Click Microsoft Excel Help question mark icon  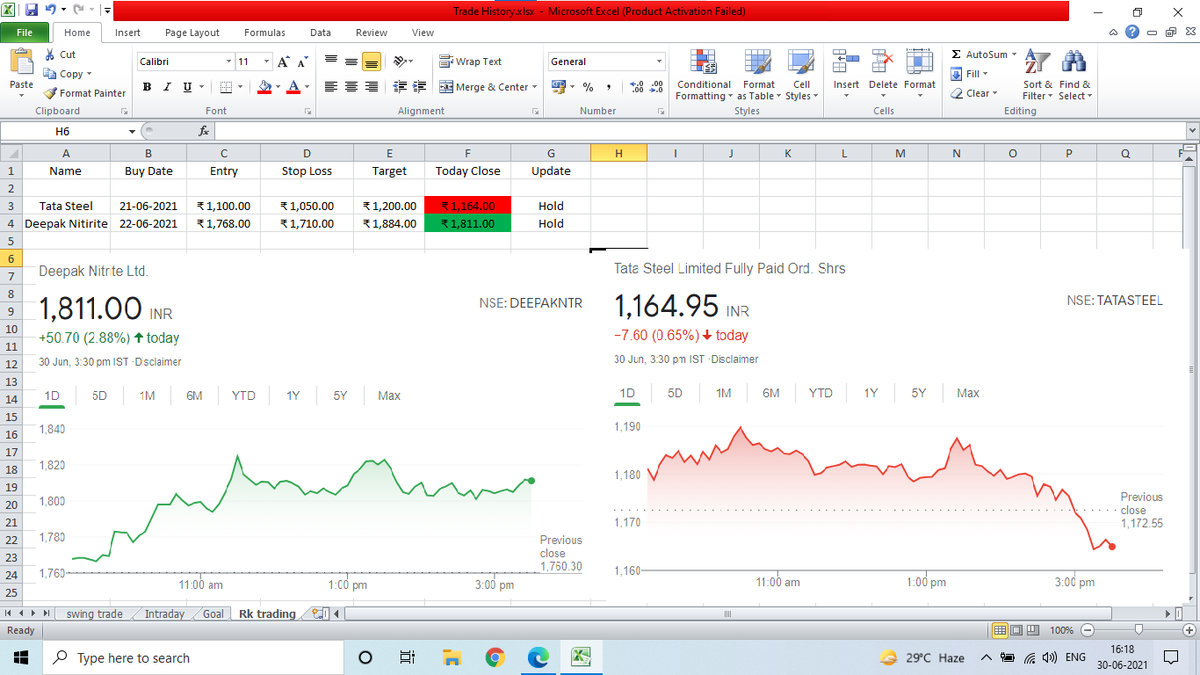[x=1132, y=32]
